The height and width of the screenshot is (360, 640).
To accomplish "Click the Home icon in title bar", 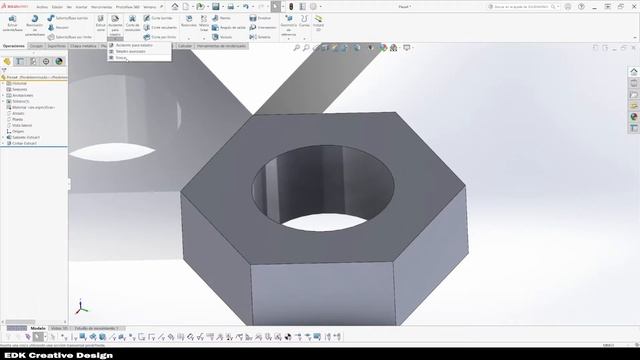I will point(175,7).
